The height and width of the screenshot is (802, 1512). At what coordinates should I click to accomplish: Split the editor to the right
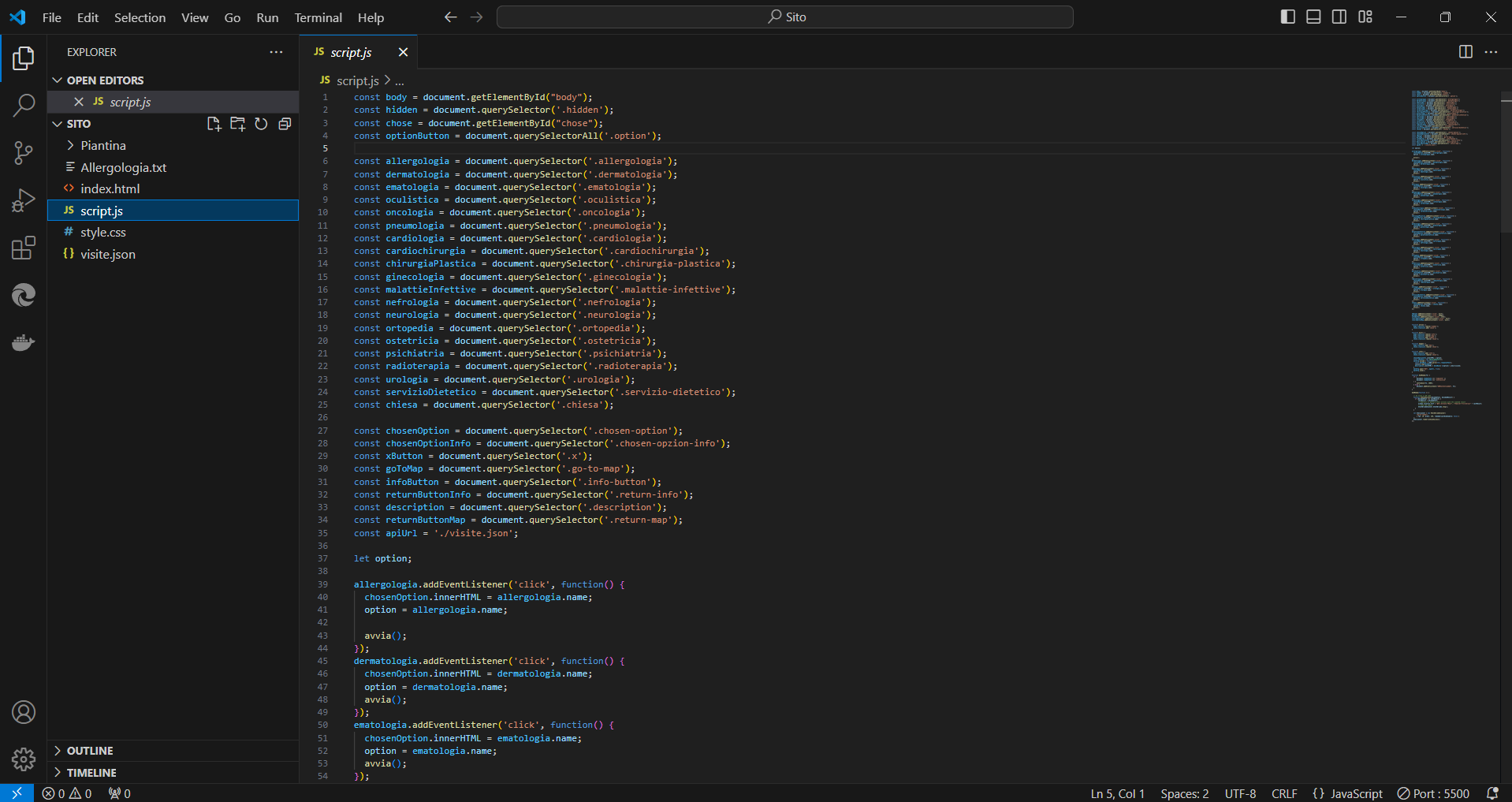(1465, 52)
